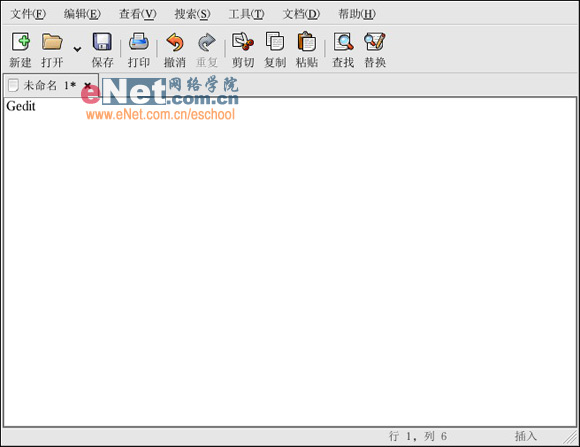Paste with clipboard (粘贴) icon
Viewport: 580px width, 447px height.
click(x=307, y=41)
